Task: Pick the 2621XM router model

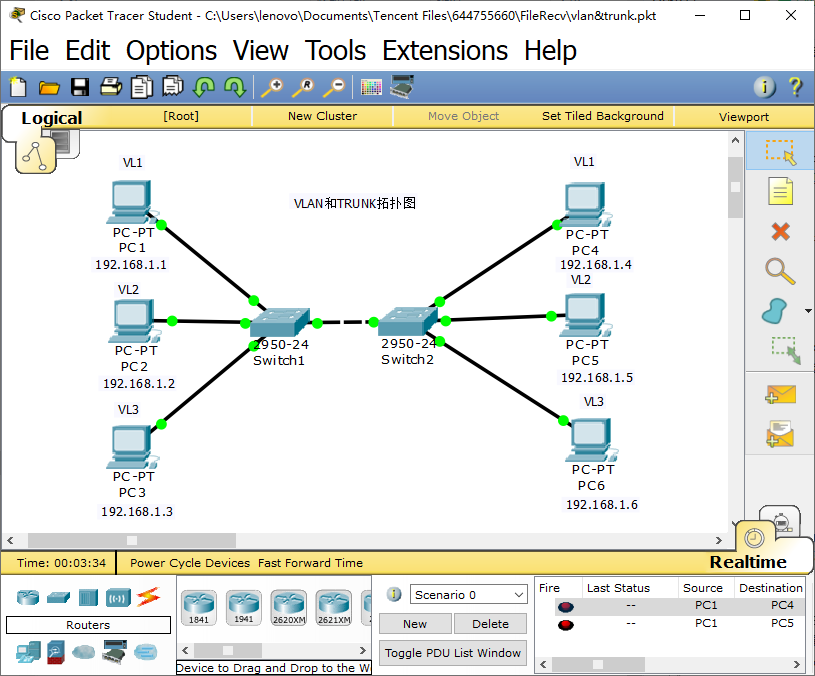Action: tap(334, 607)
